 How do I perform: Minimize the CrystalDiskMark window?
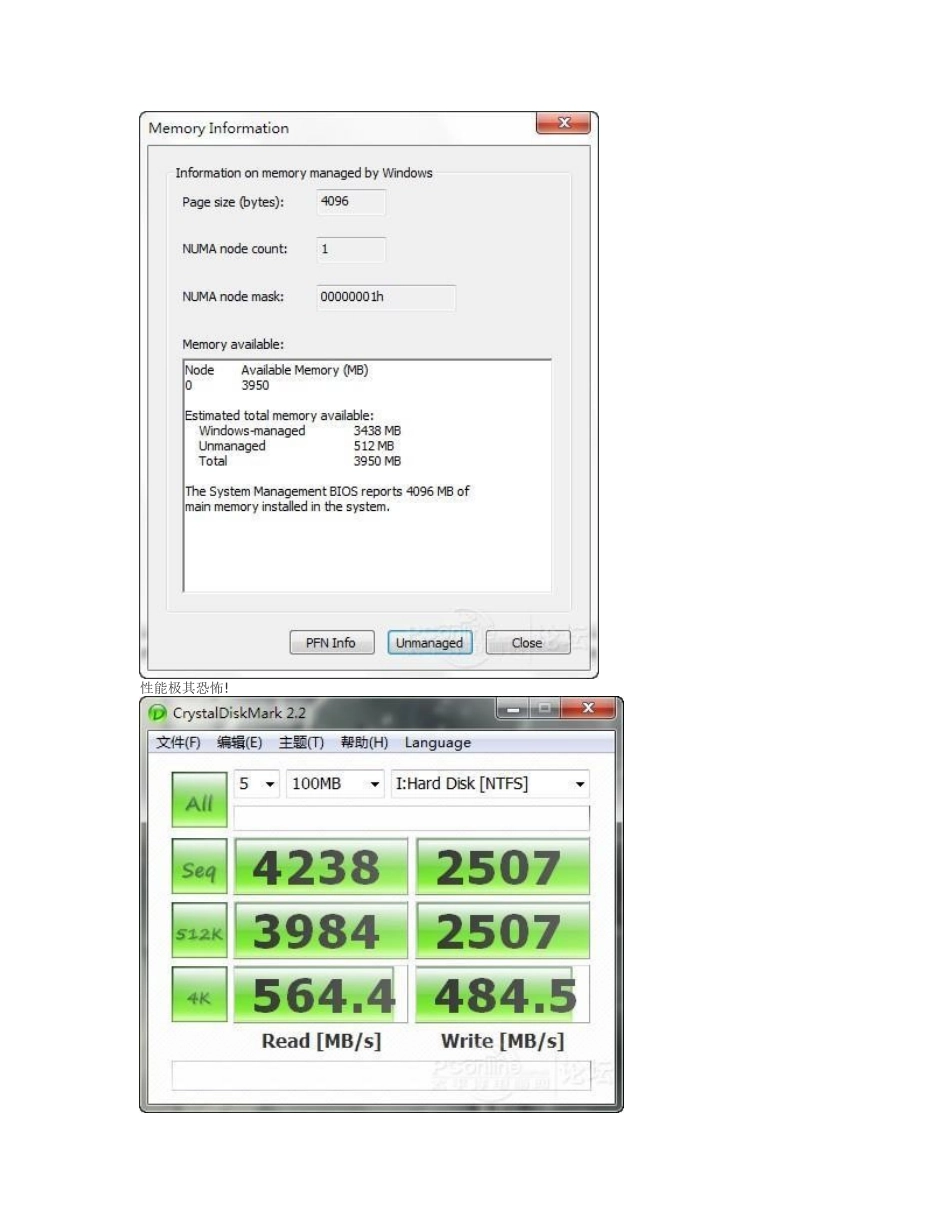(514, 709)
